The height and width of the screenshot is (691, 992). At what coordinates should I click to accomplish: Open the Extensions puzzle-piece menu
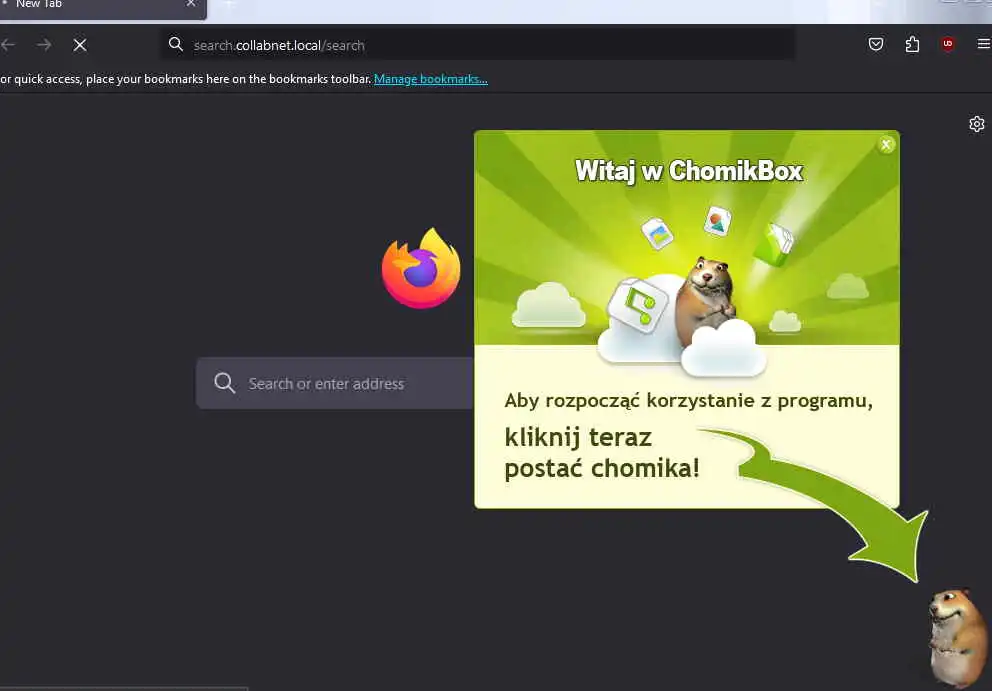912,44
